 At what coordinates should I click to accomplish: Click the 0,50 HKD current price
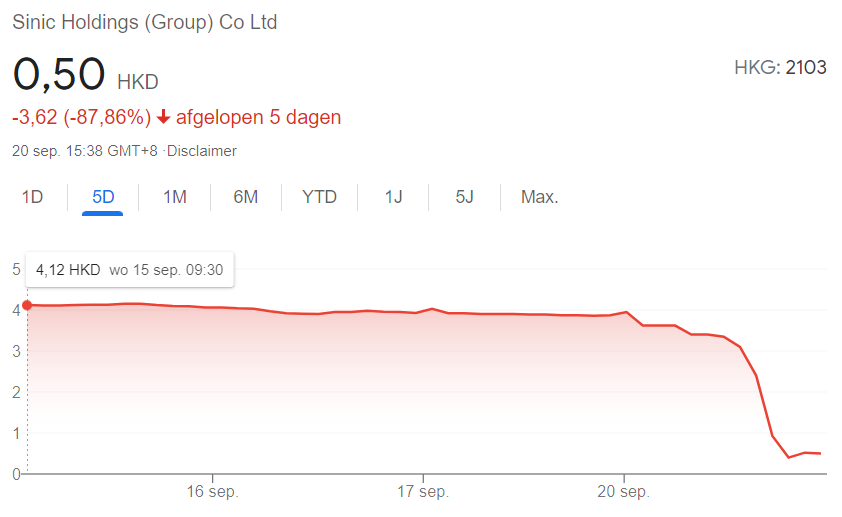coord(85,75)
